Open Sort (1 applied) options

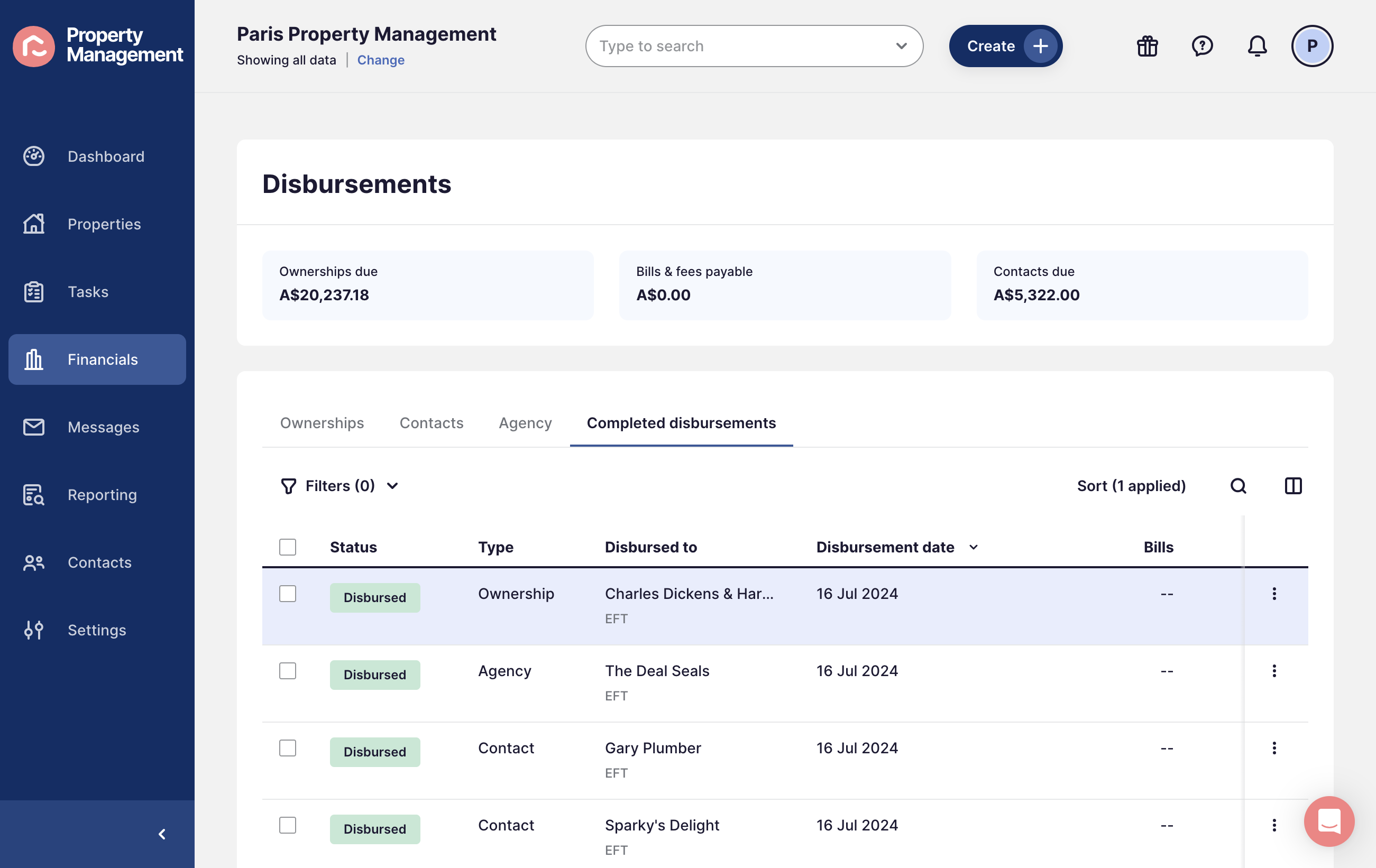(1131, 486)
